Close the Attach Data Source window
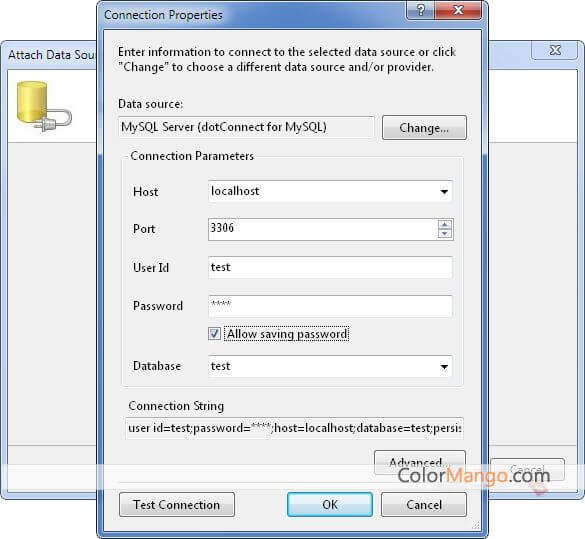This screenshot has height=539, width=585. pyautogui.click(x=555, y=50)
